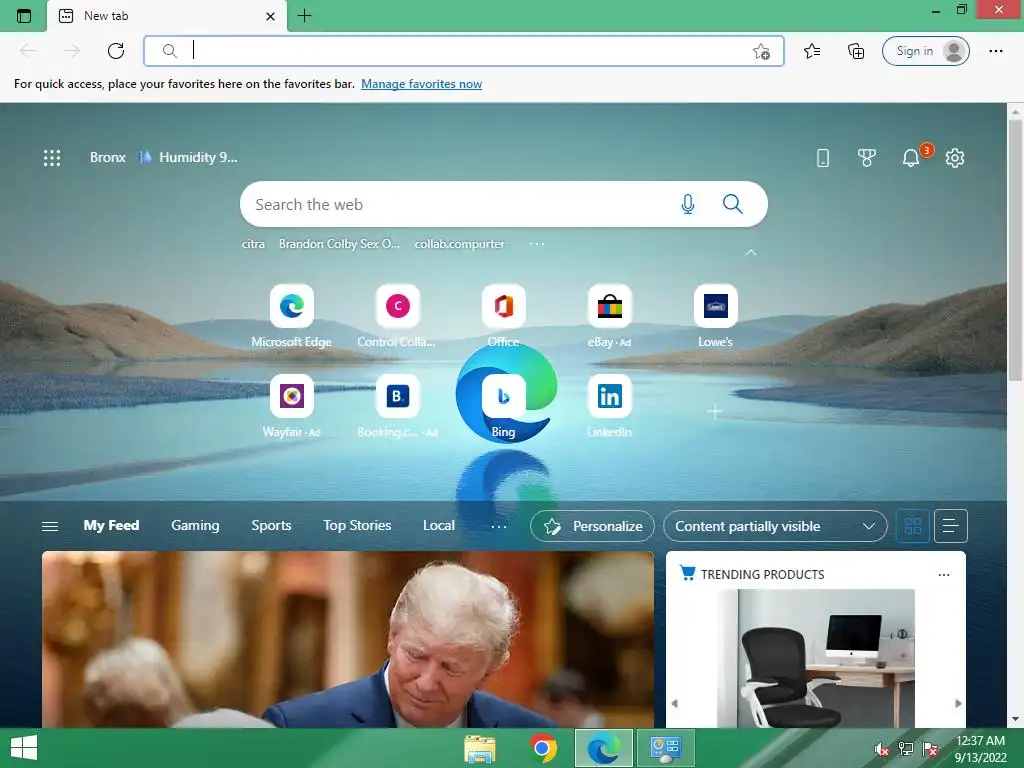1024x768 pixels.
Task: Select the My Feed tab
Action: click(x=111, y=526)
